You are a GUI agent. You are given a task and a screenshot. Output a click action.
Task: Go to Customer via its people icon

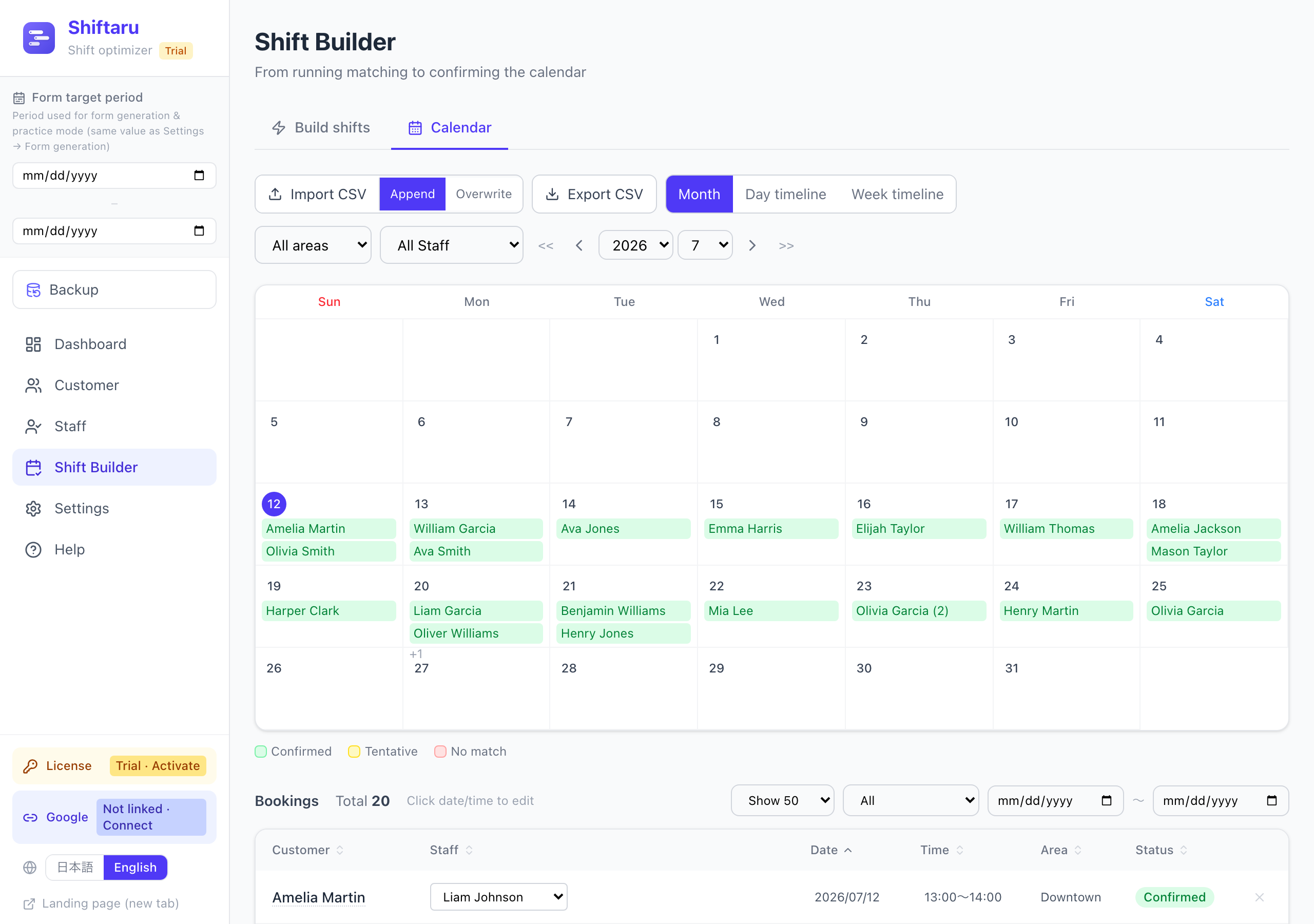[33, 386]
